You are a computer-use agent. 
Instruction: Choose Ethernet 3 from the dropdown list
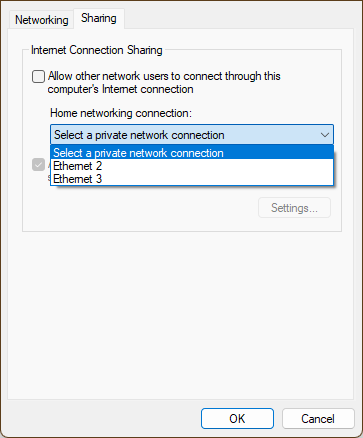click(x=192, y=179)
